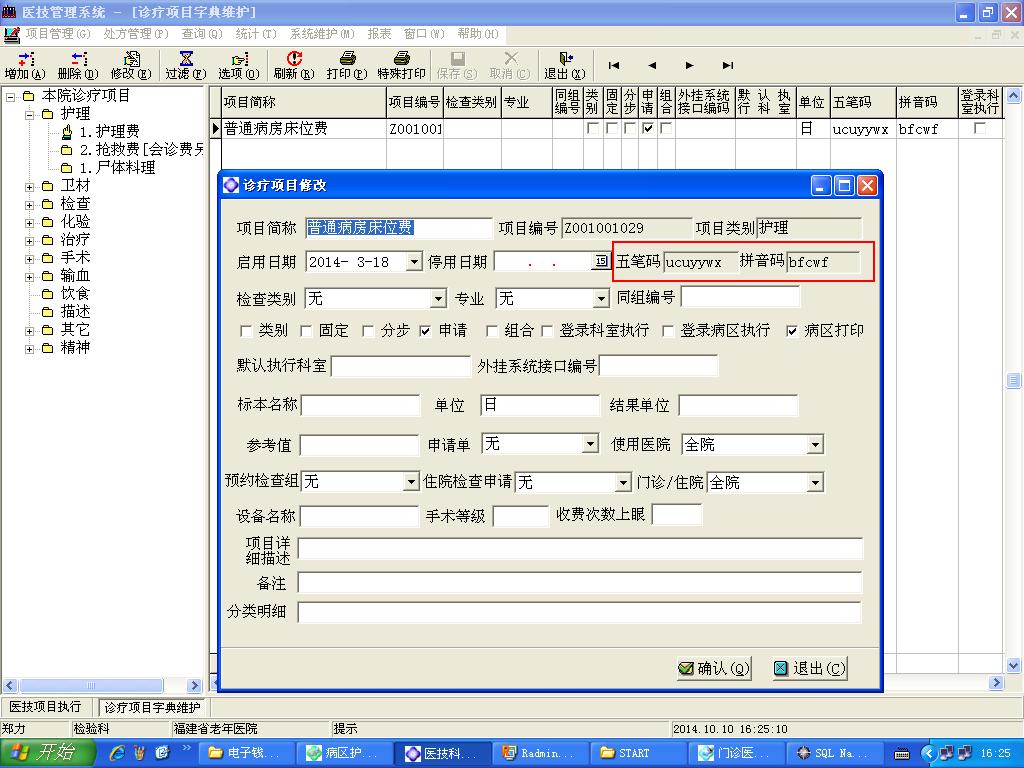The height and width of the screenshot is (768, 1024).
Task: Open the 过滤 (Filter) tool
Action: 185,65
